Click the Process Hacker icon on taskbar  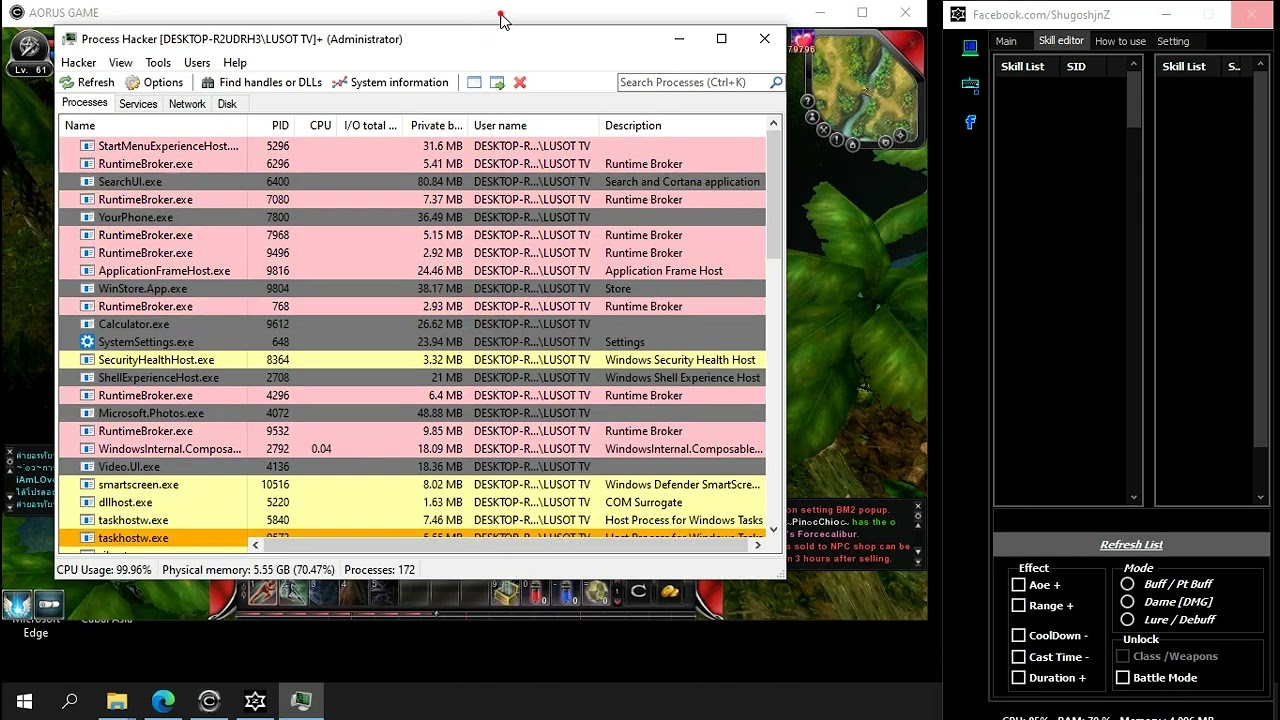point(301,701)
